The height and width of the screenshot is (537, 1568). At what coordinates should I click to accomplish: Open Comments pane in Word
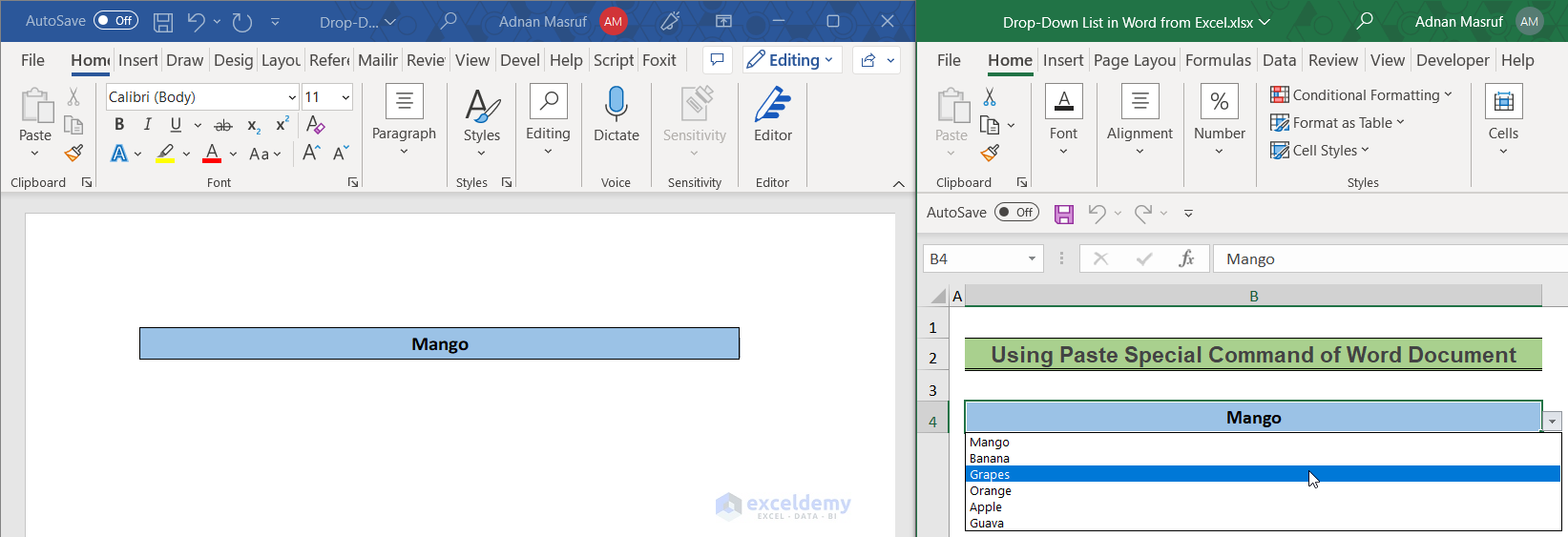coord(718,60)
